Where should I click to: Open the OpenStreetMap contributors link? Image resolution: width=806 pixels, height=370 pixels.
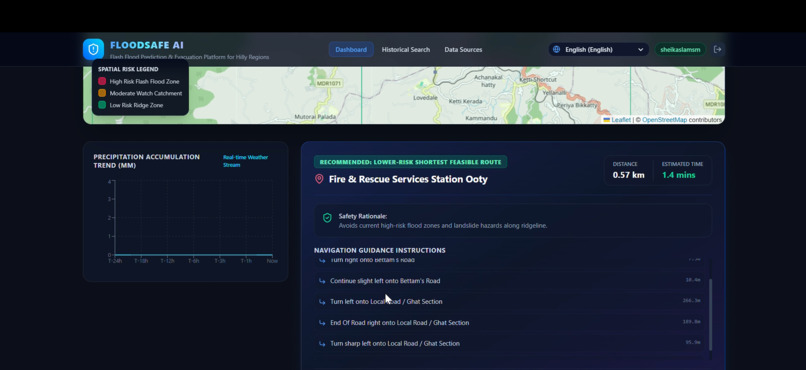(x=664, y=120)
